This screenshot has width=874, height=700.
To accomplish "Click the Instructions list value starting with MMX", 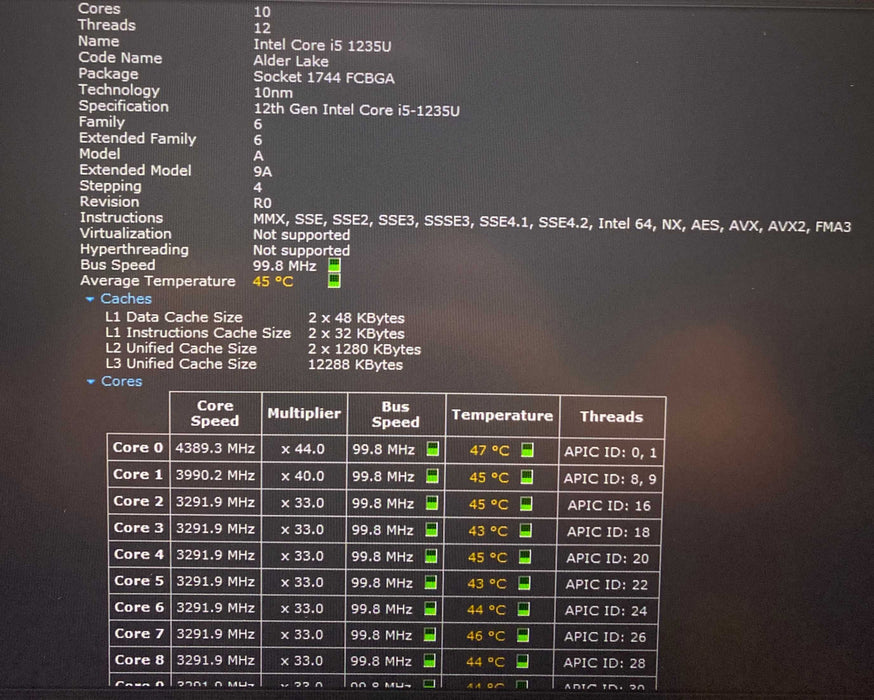I will coord(552,224).
